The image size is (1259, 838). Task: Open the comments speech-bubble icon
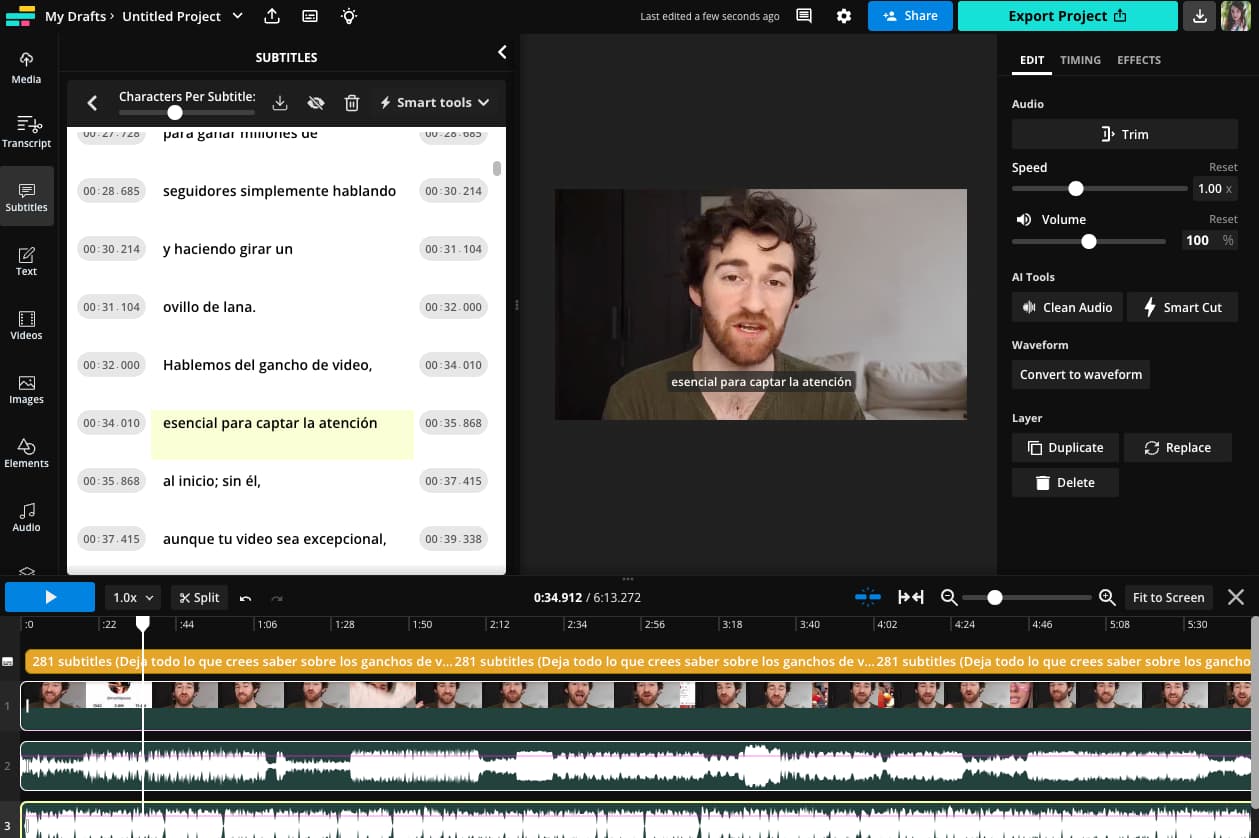tap(804, 16)
